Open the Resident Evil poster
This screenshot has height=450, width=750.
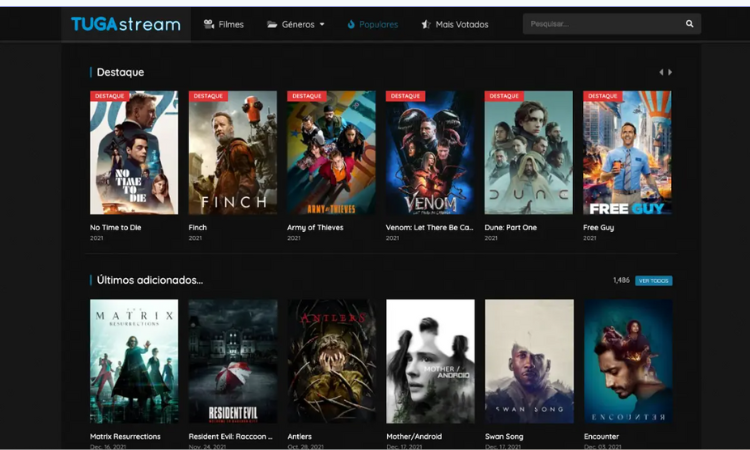pyautogui.click(x=232, y=361)
